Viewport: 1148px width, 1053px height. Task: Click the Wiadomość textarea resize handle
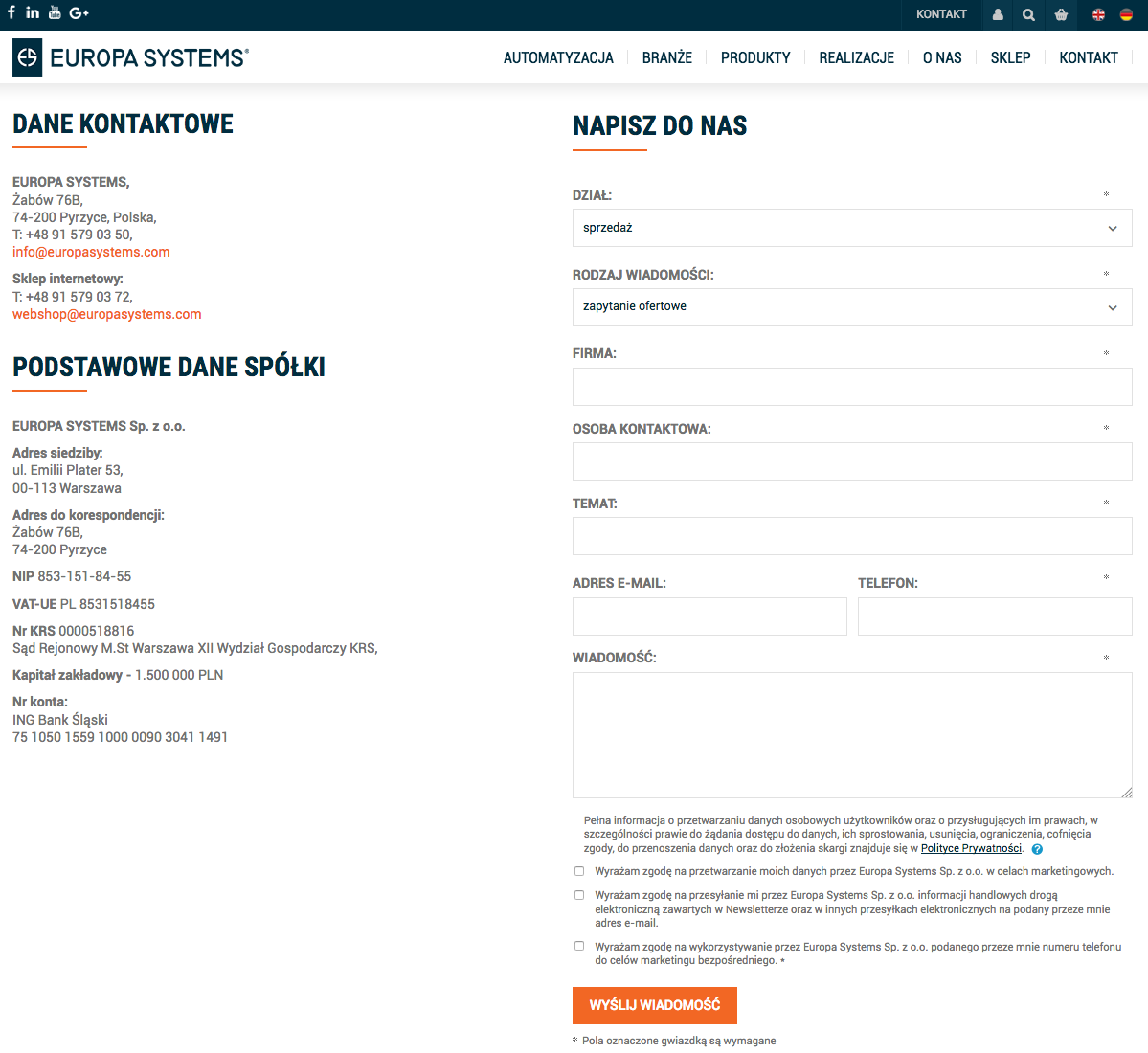(1127, 792)
